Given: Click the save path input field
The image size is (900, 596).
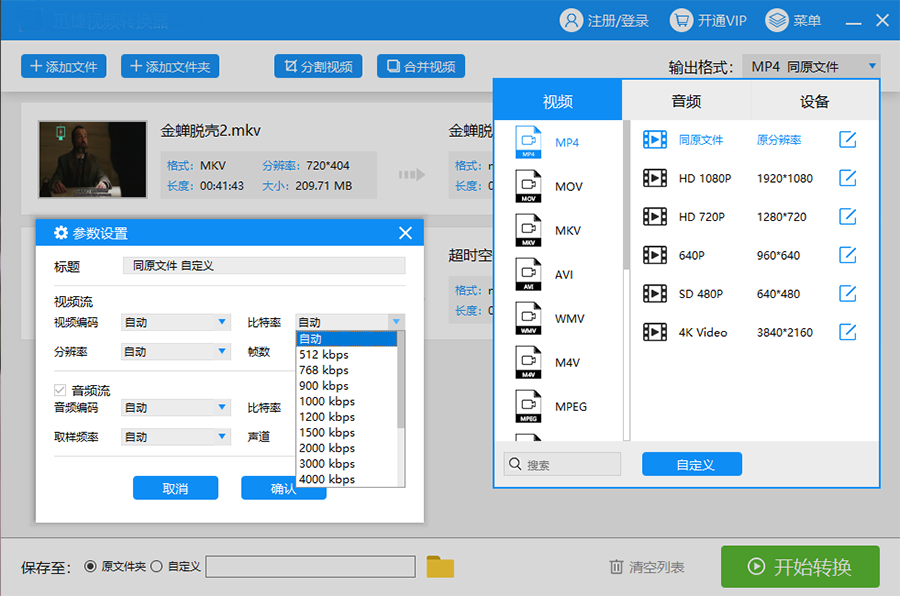Looking at the screenshot, I should tap(311, 566).
